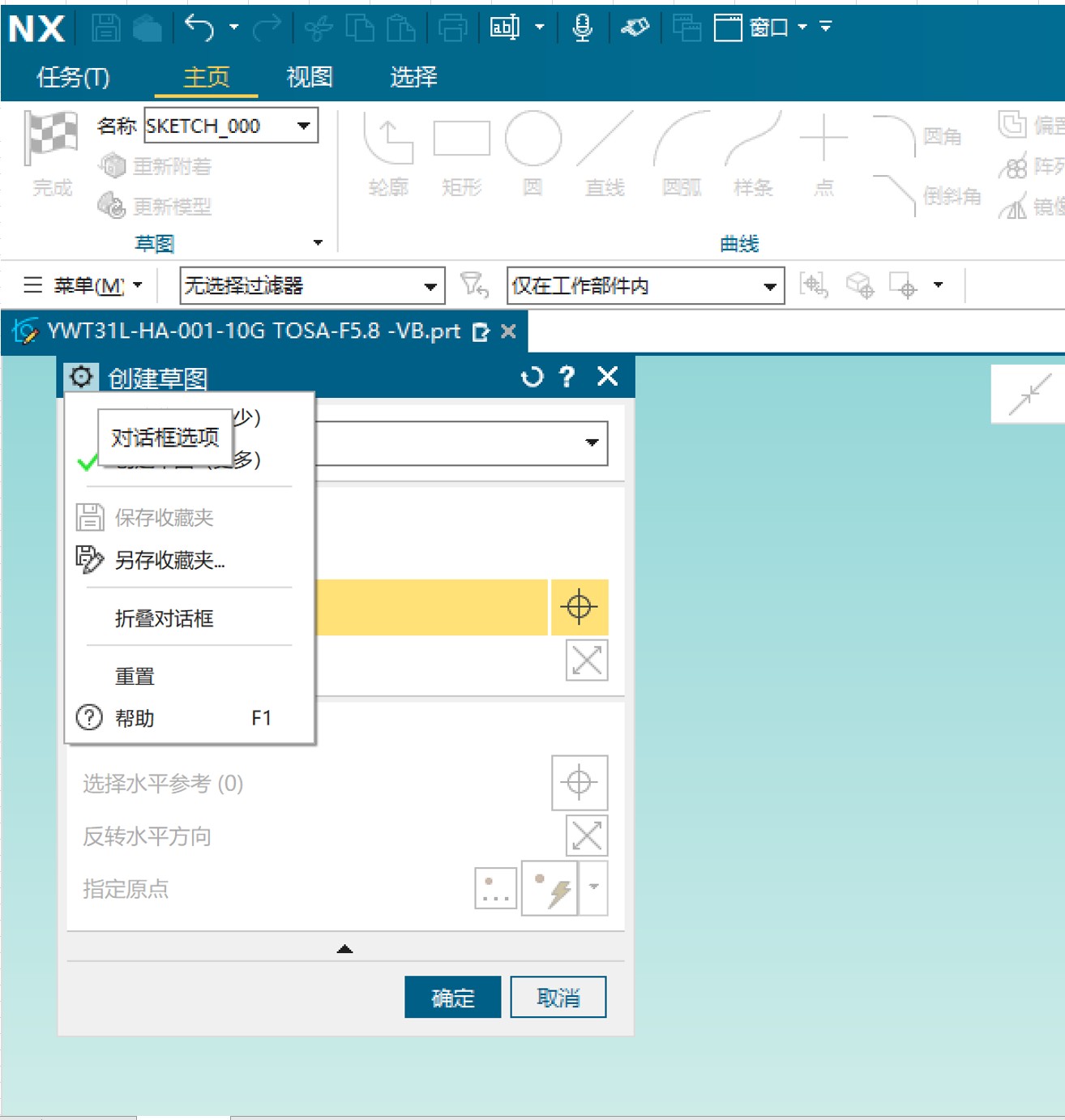The width and height of the screenshot is (1065, 1120).
Task: Collapse the dialog with the upward triangle
Action: [344, 948]
